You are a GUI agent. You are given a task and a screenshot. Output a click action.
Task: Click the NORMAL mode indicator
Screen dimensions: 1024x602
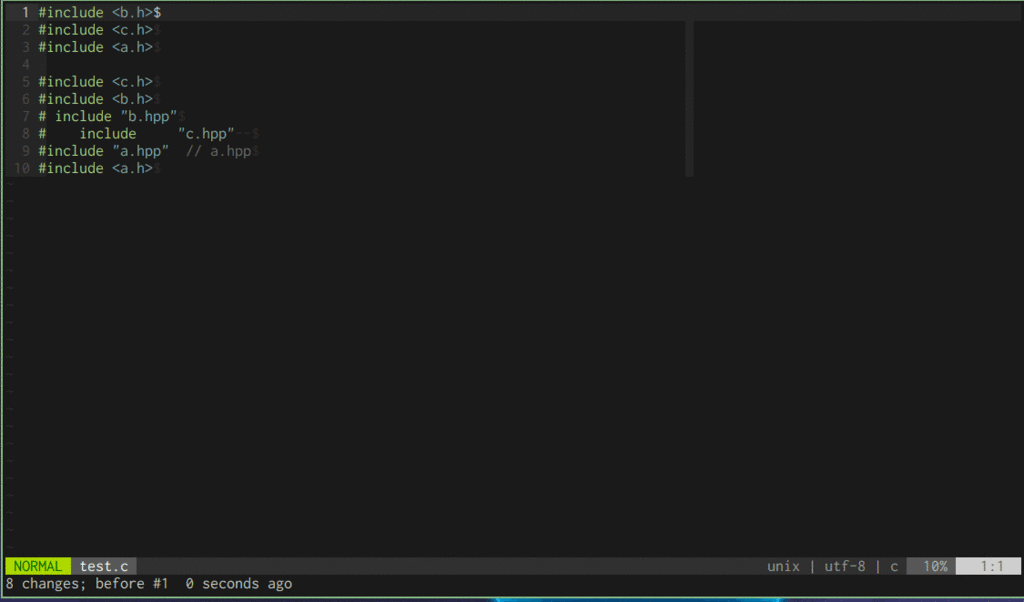point(37,565)
